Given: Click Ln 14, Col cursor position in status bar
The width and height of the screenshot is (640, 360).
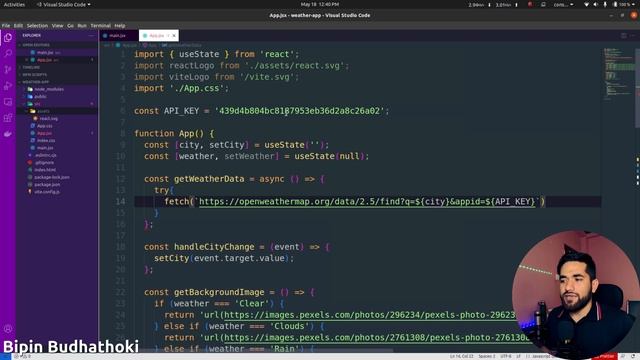Looking at the screenshot, I should pos(461,356).
